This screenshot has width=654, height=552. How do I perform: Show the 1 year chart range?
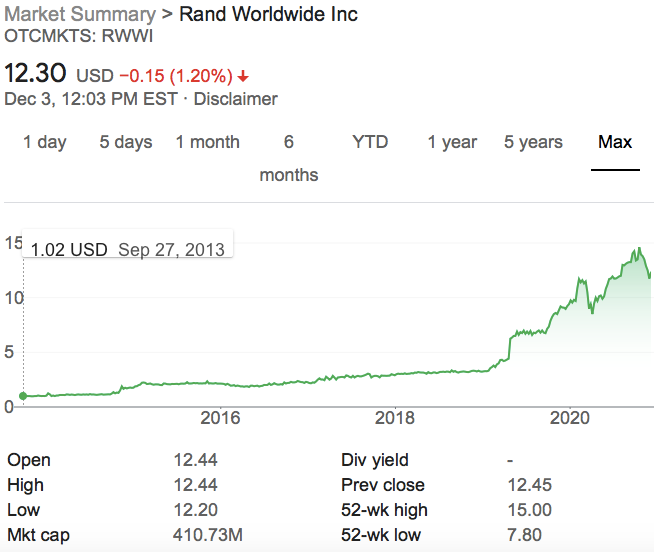coord(452,142)
